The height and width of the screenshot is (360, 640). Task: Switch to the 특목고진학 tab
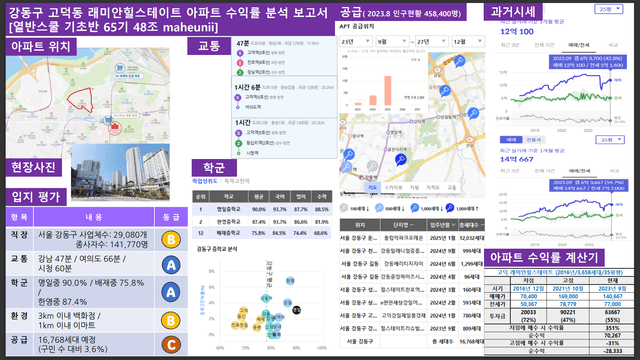pos(237,181)
